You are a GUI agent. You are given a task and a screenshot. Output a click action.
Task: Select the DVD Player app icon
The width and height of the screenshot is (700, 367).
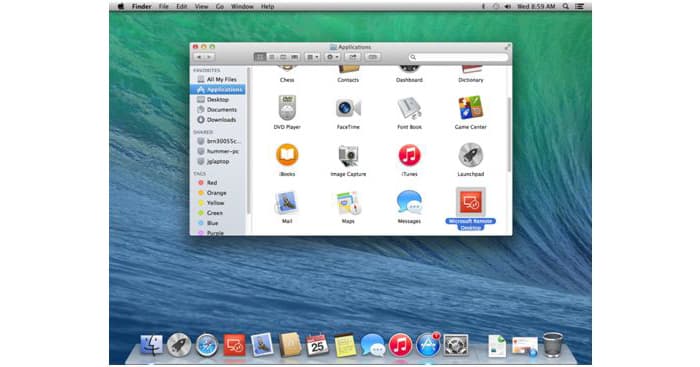coord(287,108)
